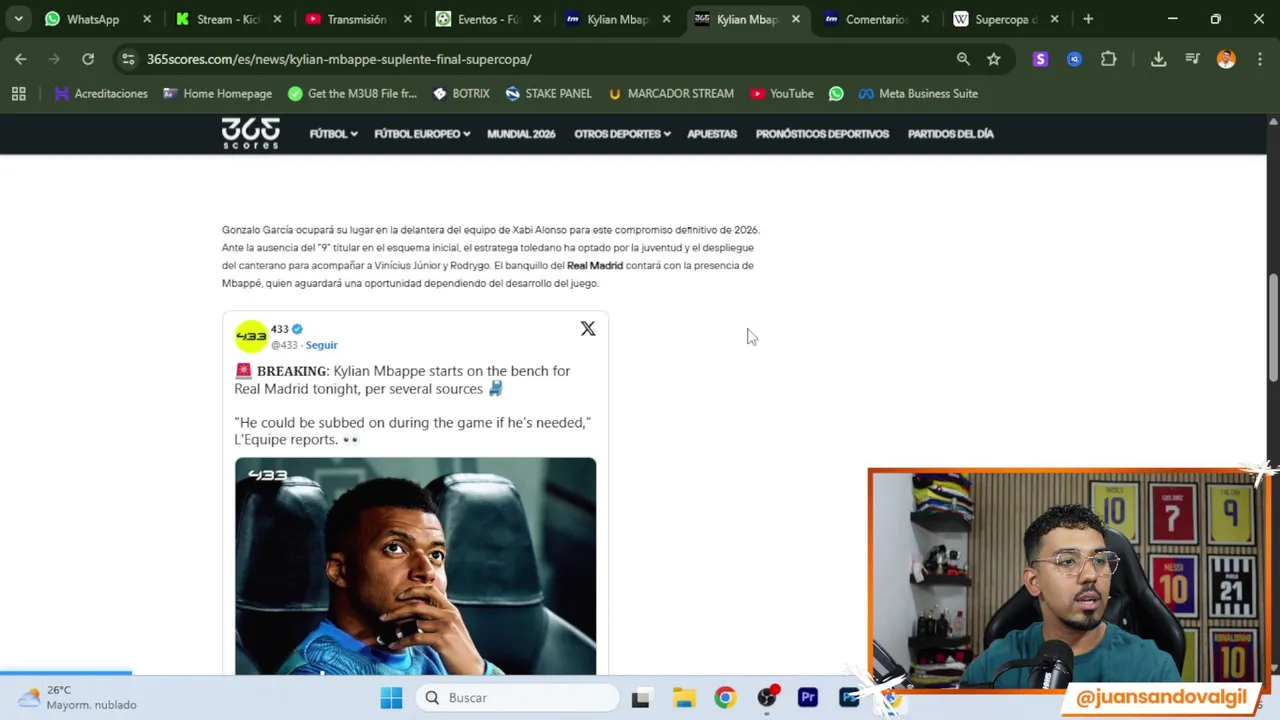Open Get the M3U8 File bookmark
The image size is (1280, 720).
(352, 93)
